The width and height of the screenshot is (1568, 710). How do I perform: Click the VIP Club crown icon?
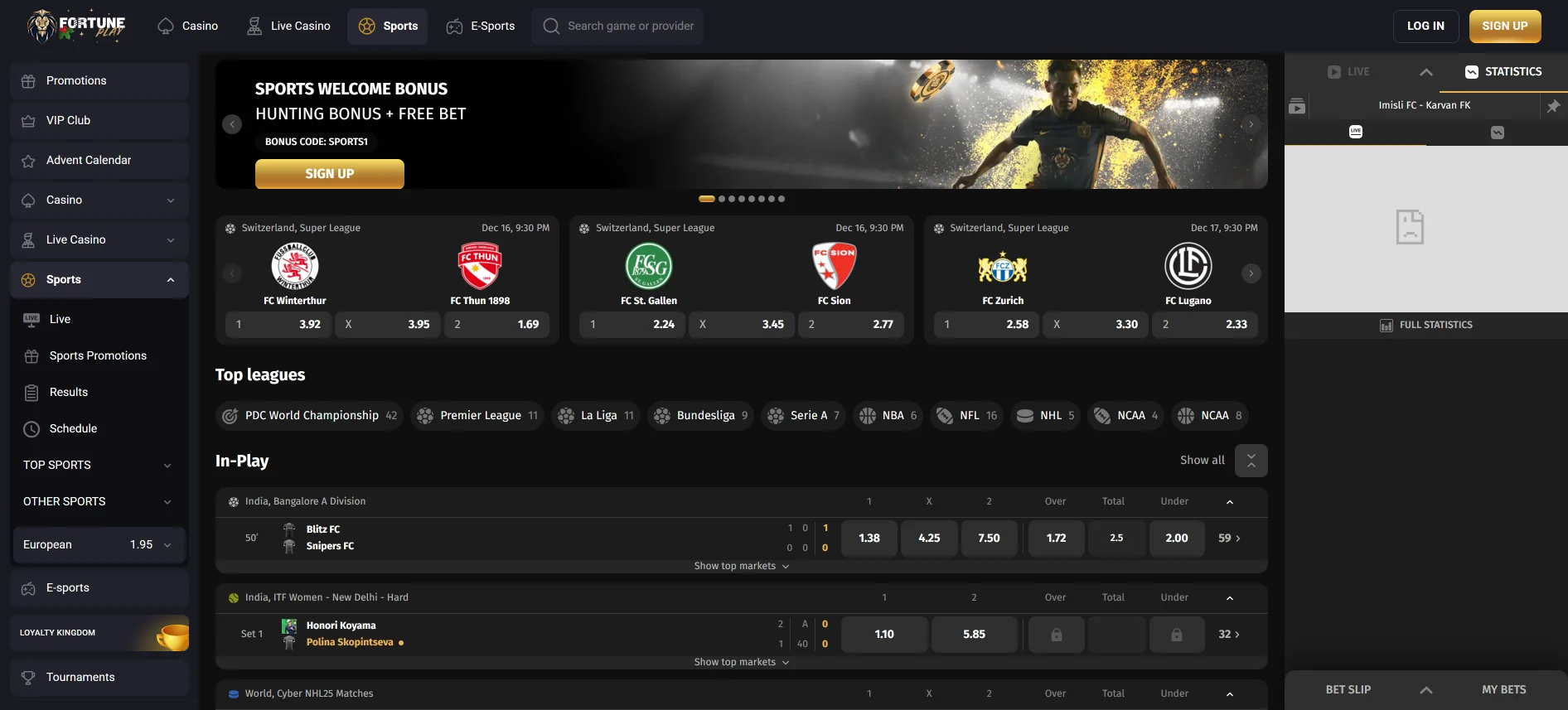[28, 121]
